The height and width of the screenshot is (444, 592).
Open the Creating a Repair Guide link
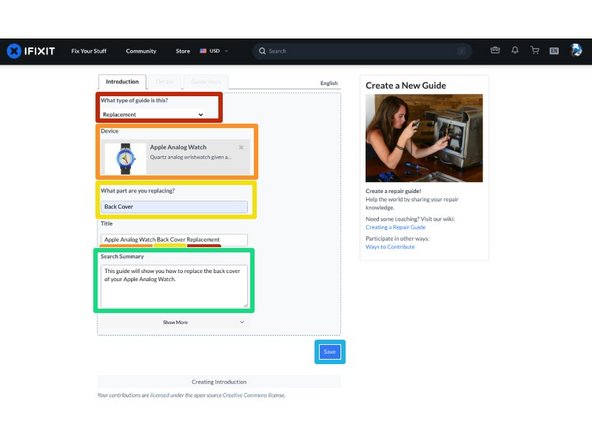point(395,227)
